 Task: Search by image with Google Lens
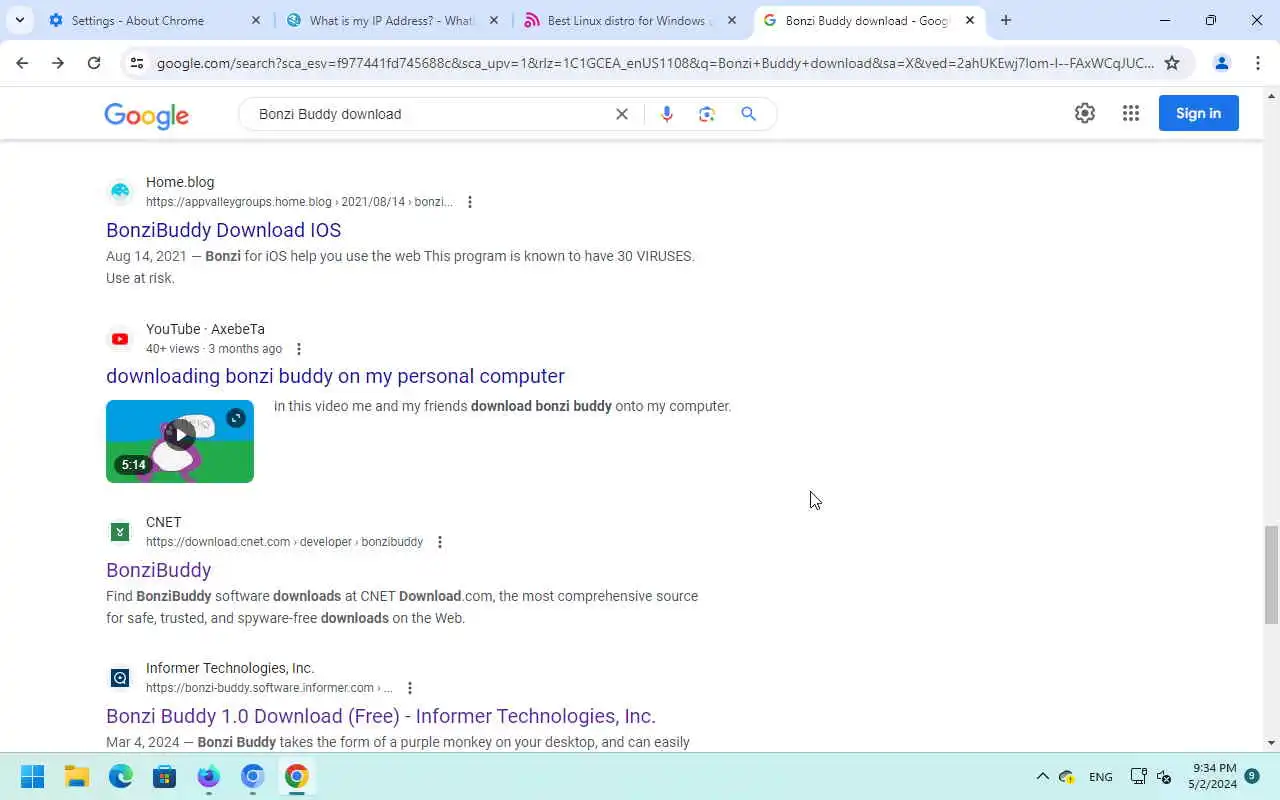[707, 114]
